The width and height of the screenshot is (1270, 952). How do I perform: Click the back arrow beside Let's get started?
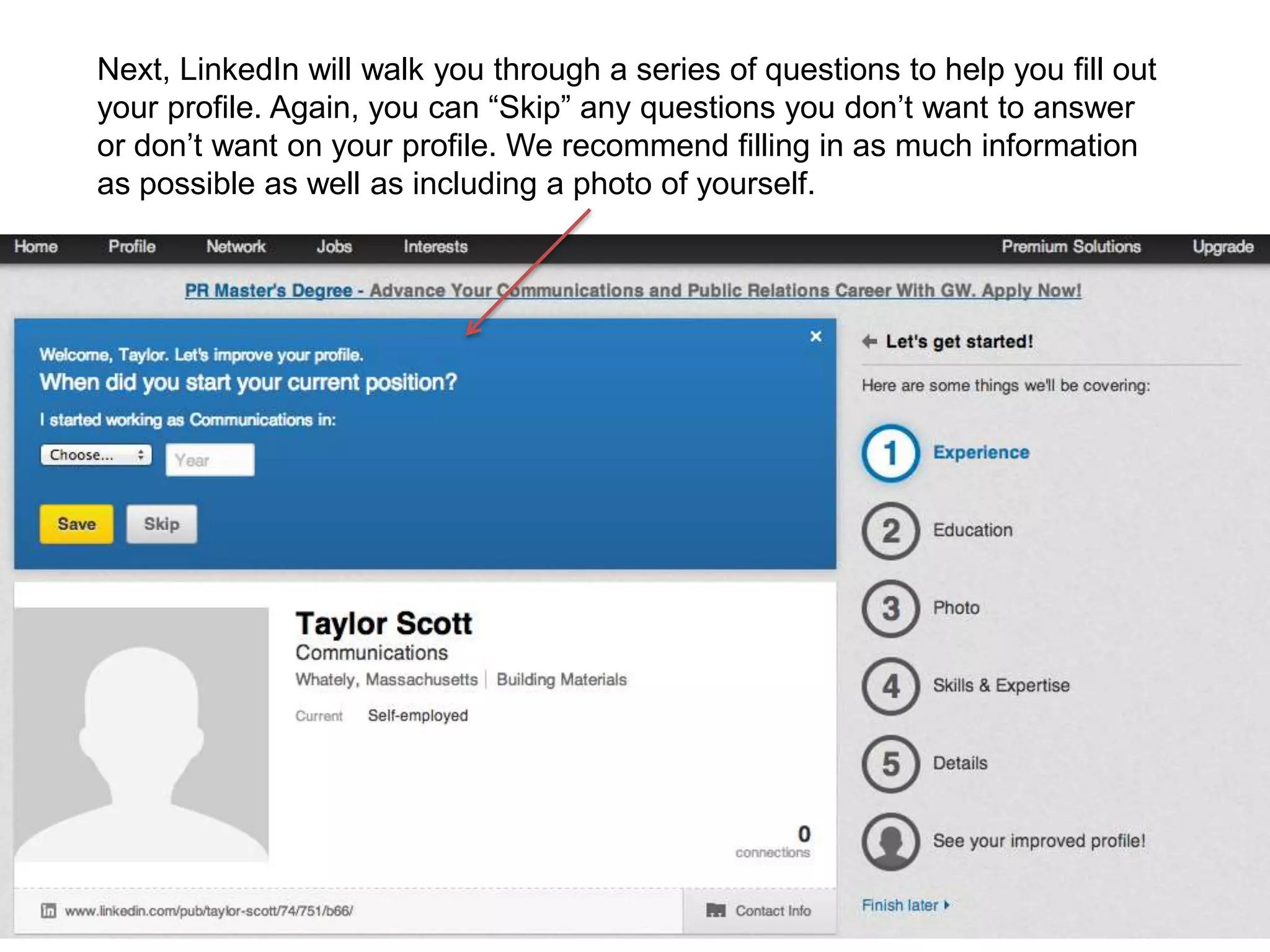(869, 341)
